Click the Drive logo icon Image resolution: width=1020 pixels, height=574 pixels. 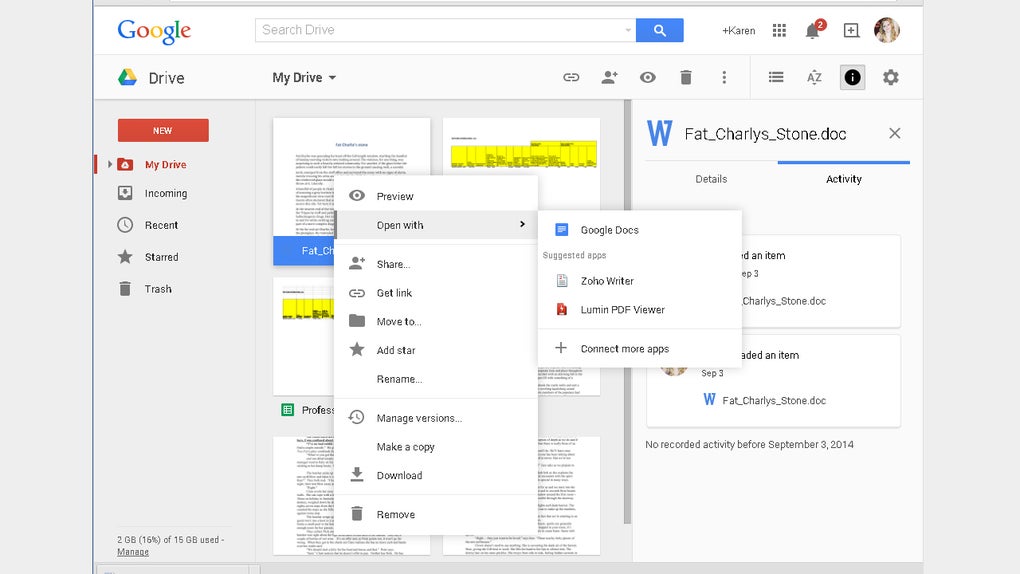128,77
